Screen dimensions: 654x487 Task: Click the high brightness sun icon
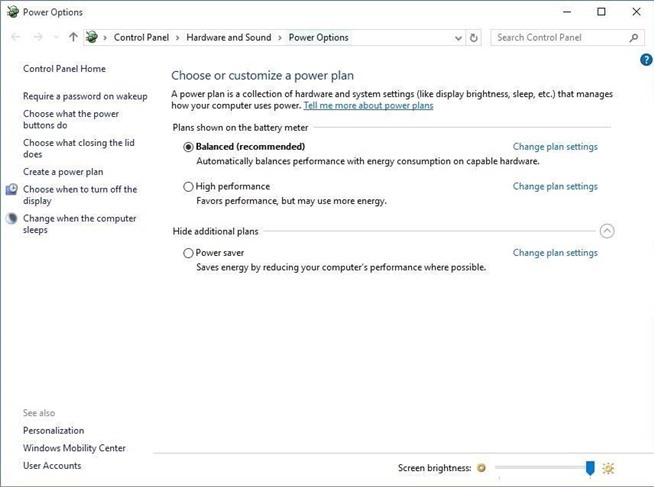coord(608,468)
